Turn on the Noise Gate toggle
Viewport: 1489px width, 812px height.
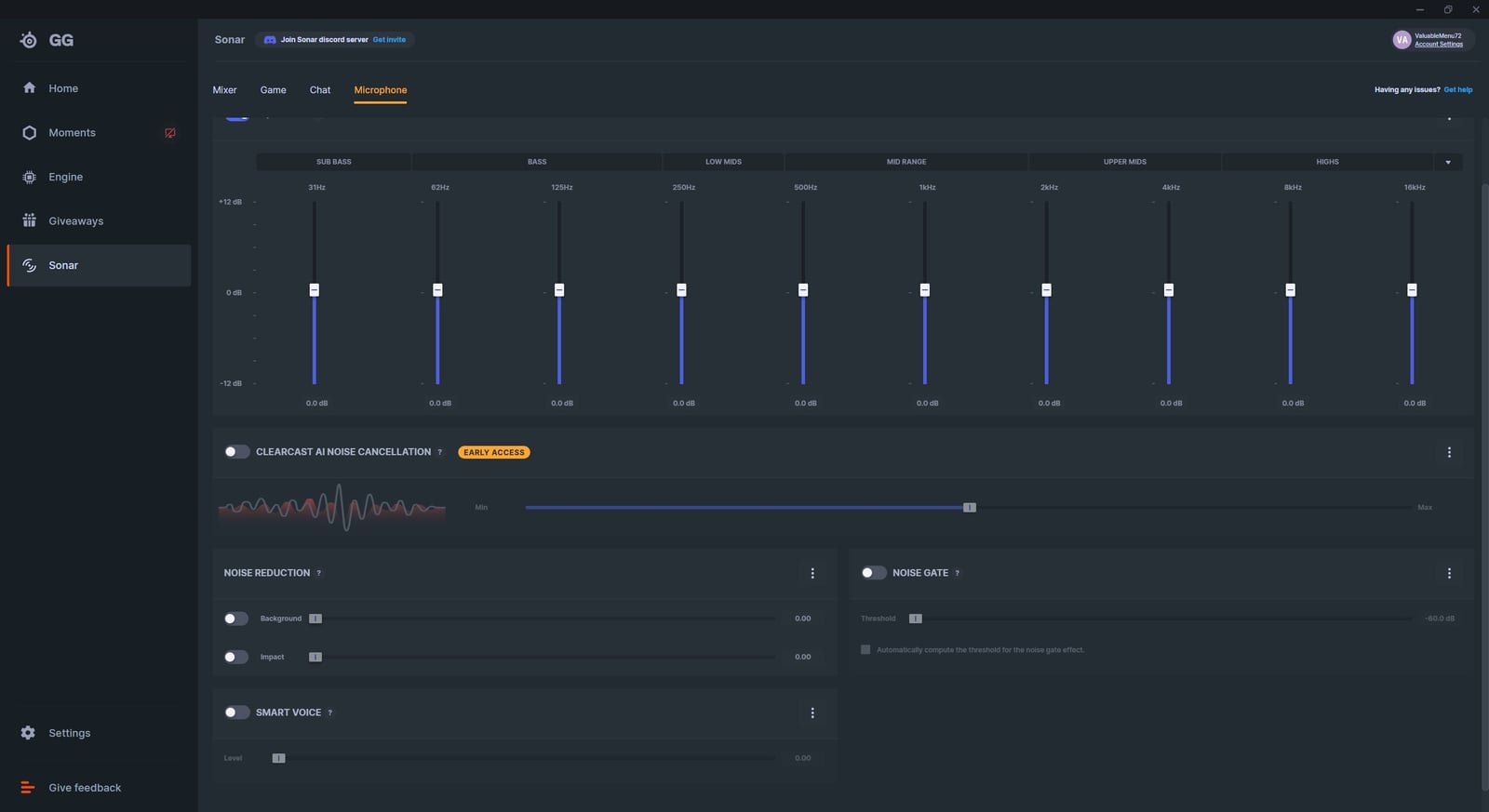pyautogui.click(x=873, y=573)
